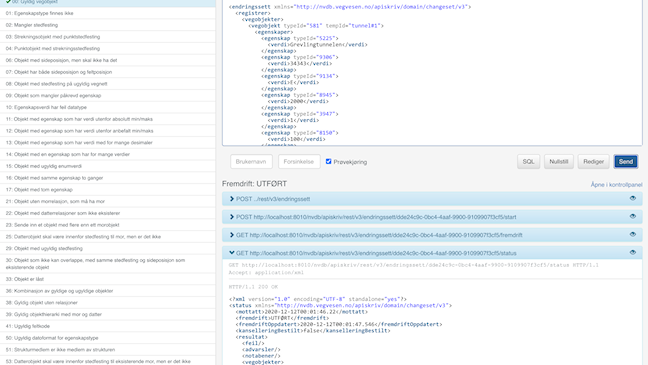Select 11: verdi utenfor absolutt min/maks
The image size is (648, 365).
click(107, 119)
